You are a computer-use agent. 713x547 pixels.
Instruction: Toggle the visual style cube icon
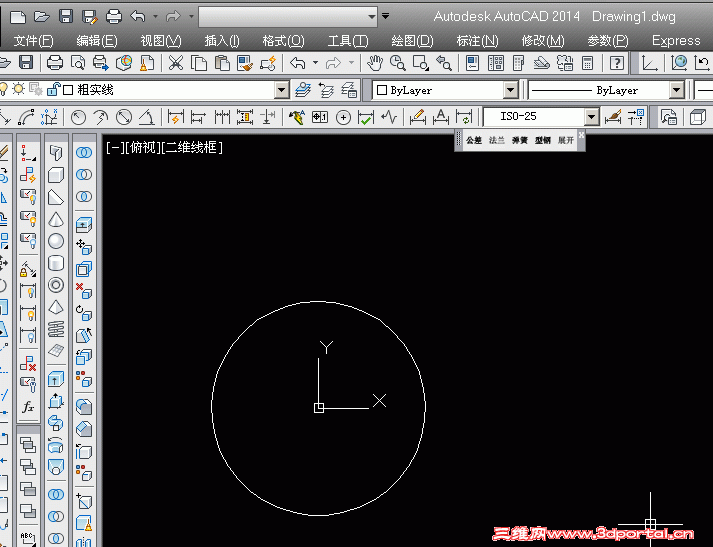pyautogui.click(x=697, y=118)
